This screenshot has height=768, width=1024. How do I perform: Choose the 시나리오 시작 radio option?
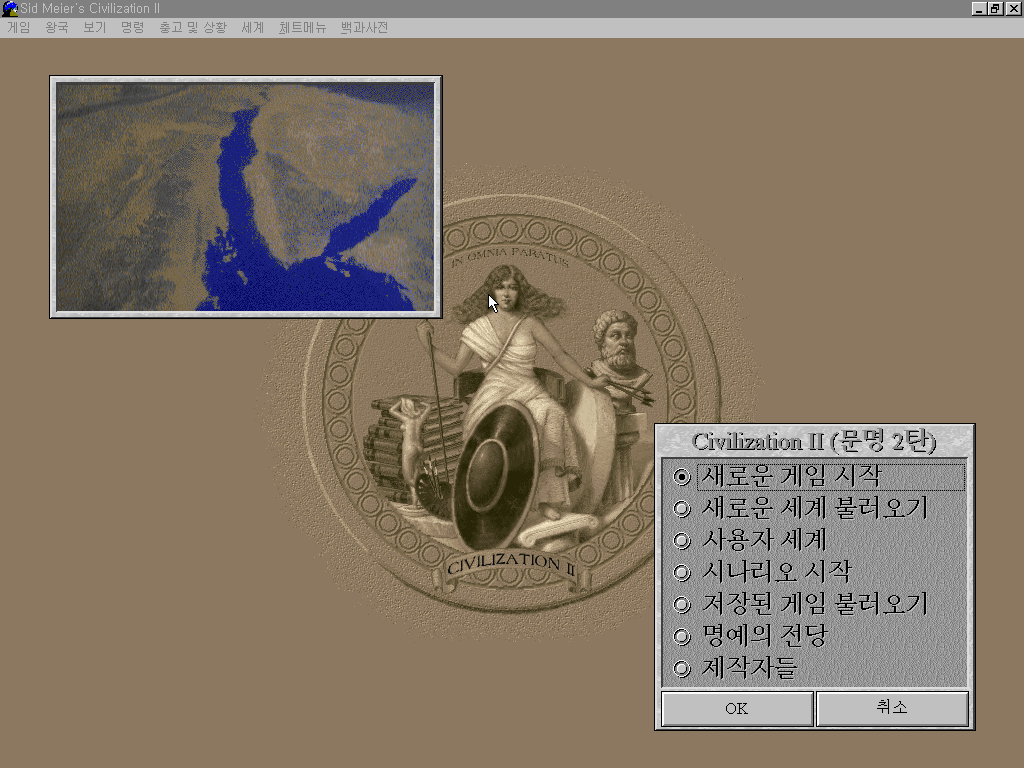tap(762, 572)
